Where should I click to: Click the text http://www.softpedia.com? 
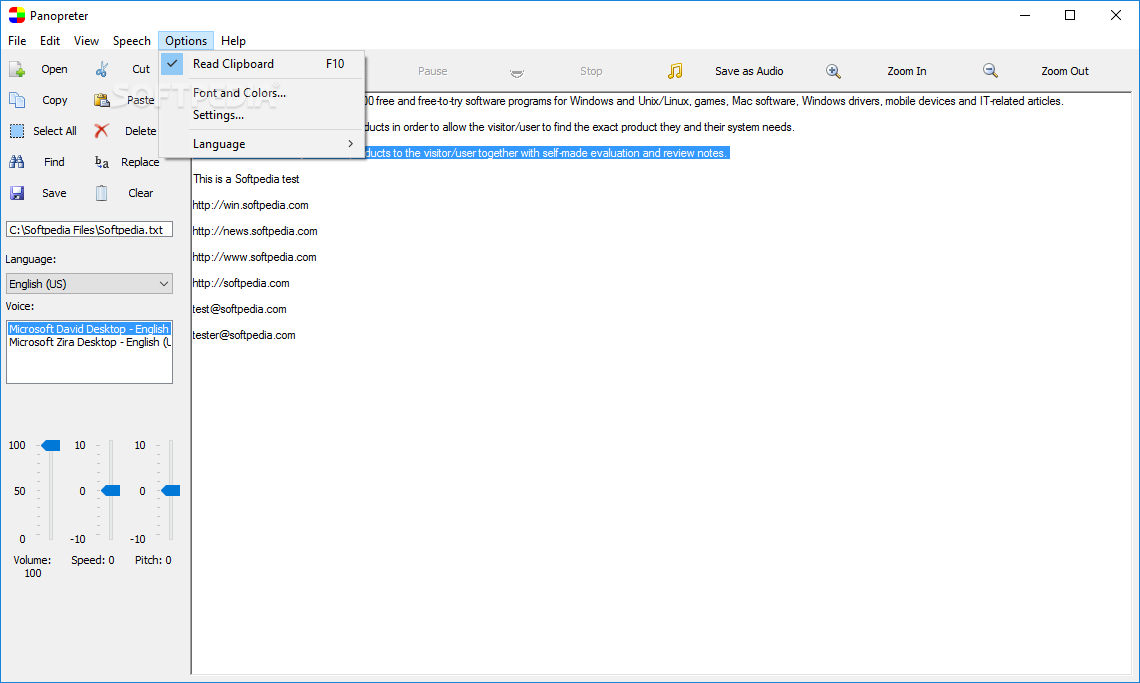tap(254, 257)
